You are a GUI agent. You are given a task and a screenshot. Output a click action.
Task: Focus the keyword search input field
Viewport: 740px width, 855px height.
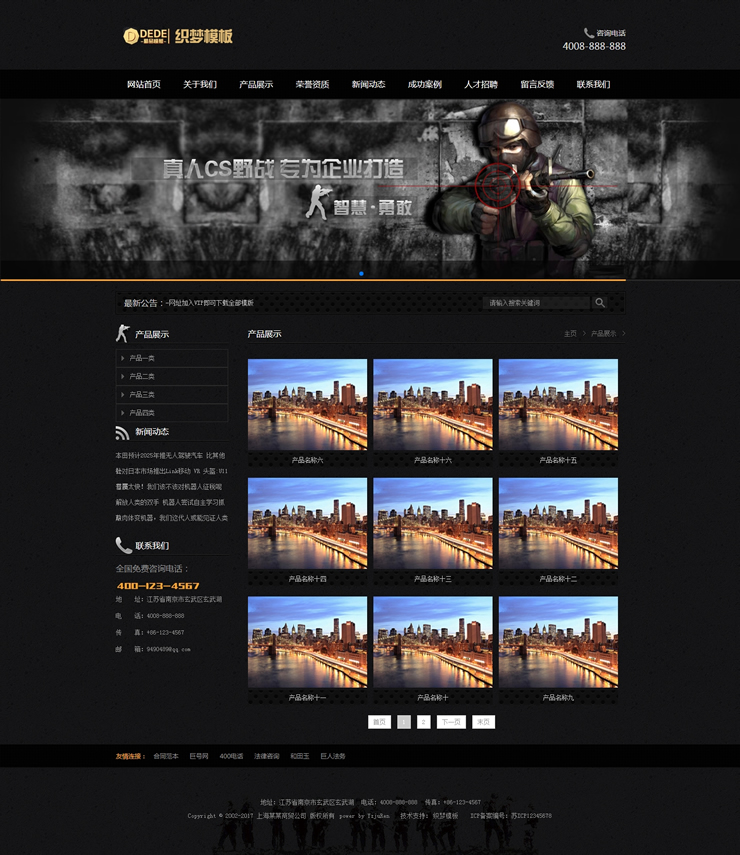(535, 303)
